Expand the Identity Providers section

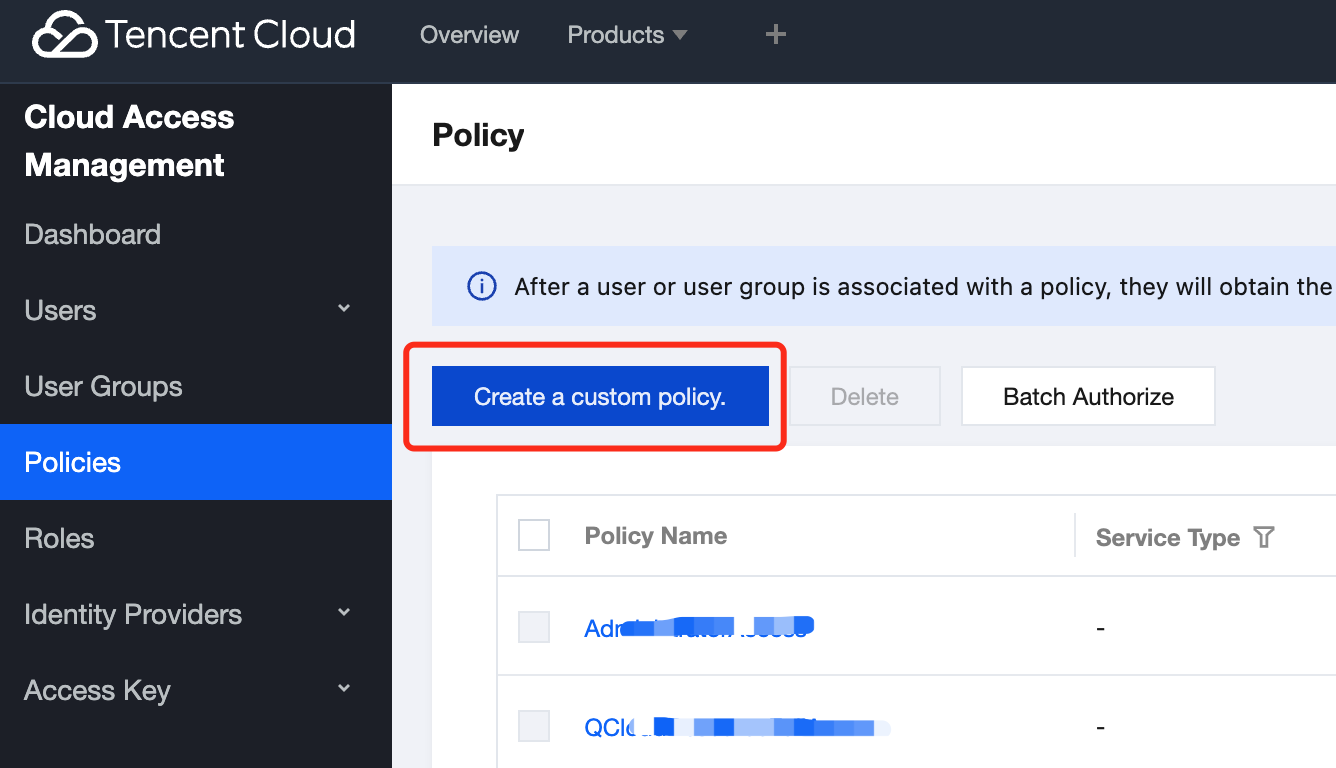coord(344,613)
